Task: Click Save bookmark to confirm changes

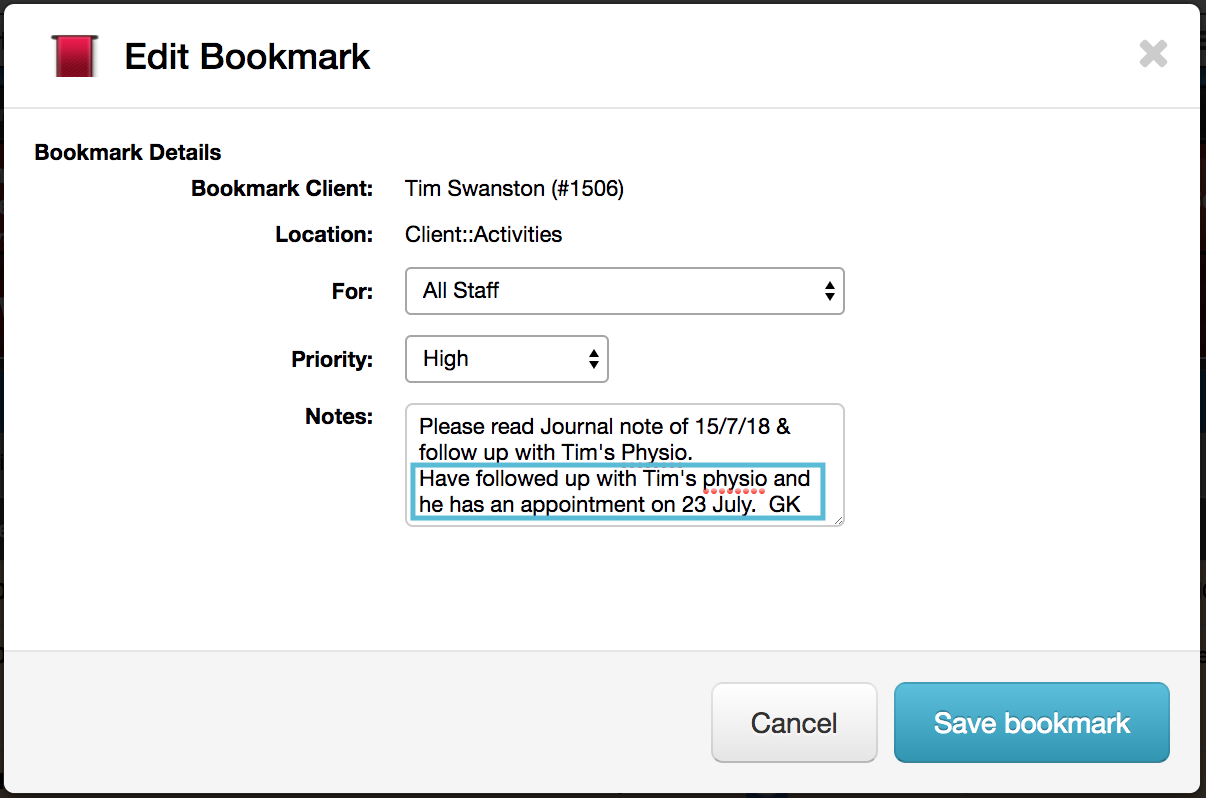Action: [1031, 722]
